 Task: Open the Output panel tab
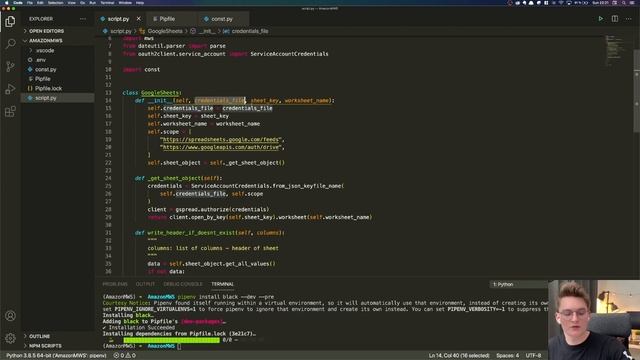click(145, 284)
